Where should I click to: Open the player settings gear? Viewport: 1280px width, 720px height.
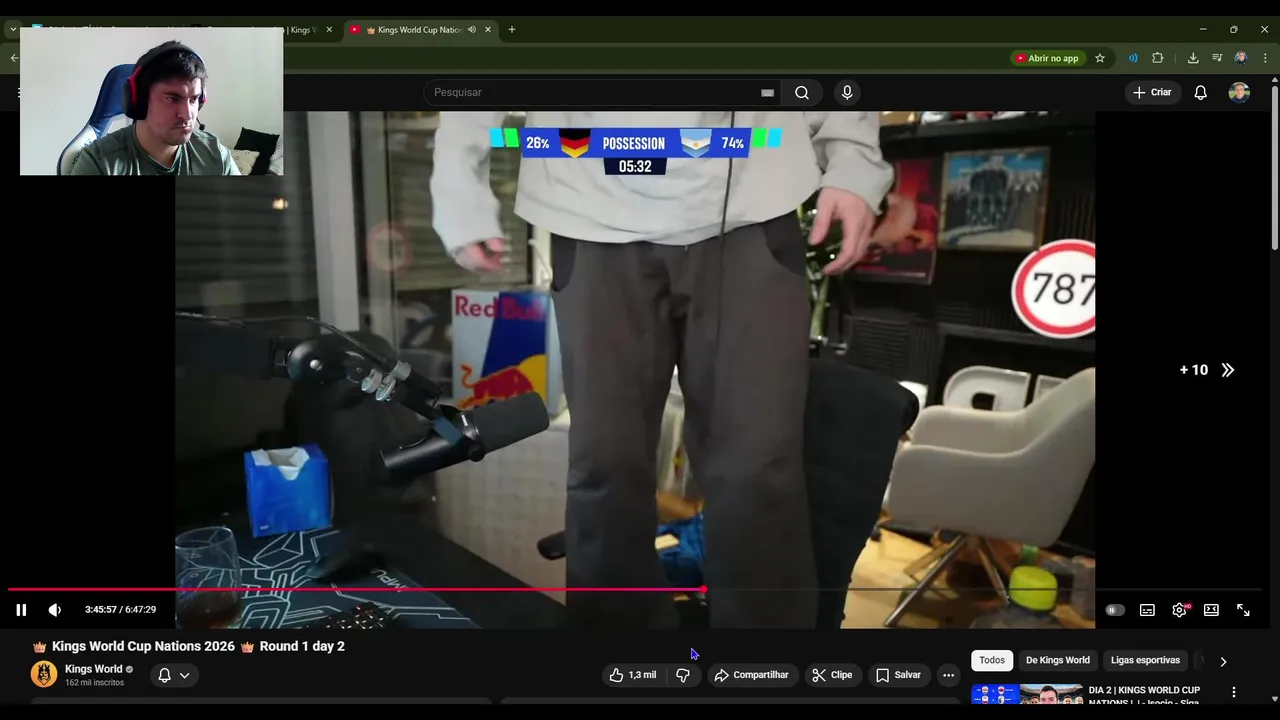[1180, 610]
